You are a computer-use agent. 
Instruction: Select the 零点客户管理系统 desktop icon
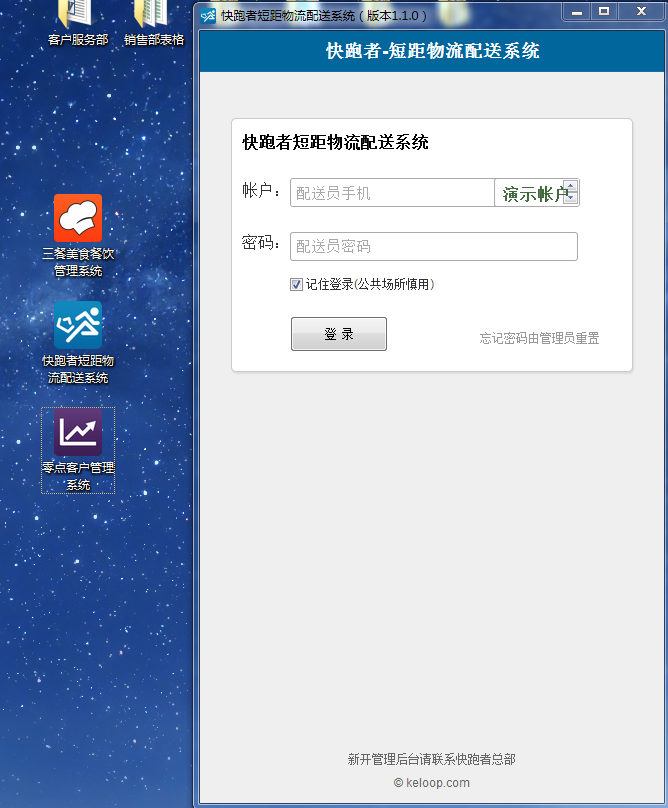(78, 450)
